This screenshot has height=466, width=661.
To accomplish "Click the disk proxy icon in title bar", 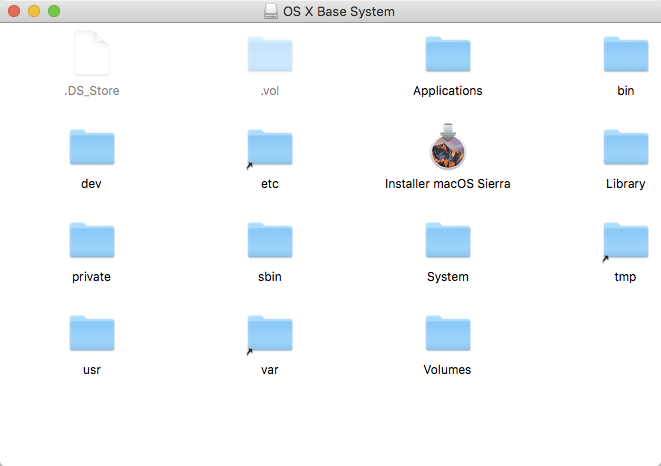I will [x=271, y=11].
